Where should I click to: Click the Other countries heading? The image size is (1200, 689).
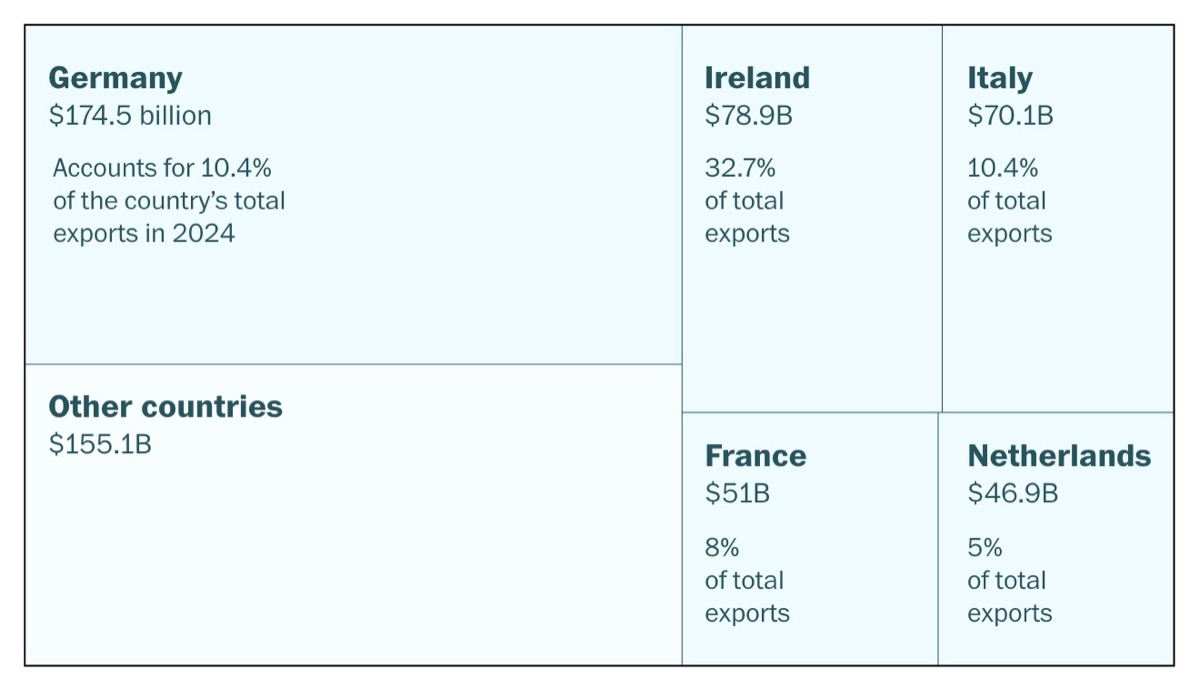click(x=165, y=407)
